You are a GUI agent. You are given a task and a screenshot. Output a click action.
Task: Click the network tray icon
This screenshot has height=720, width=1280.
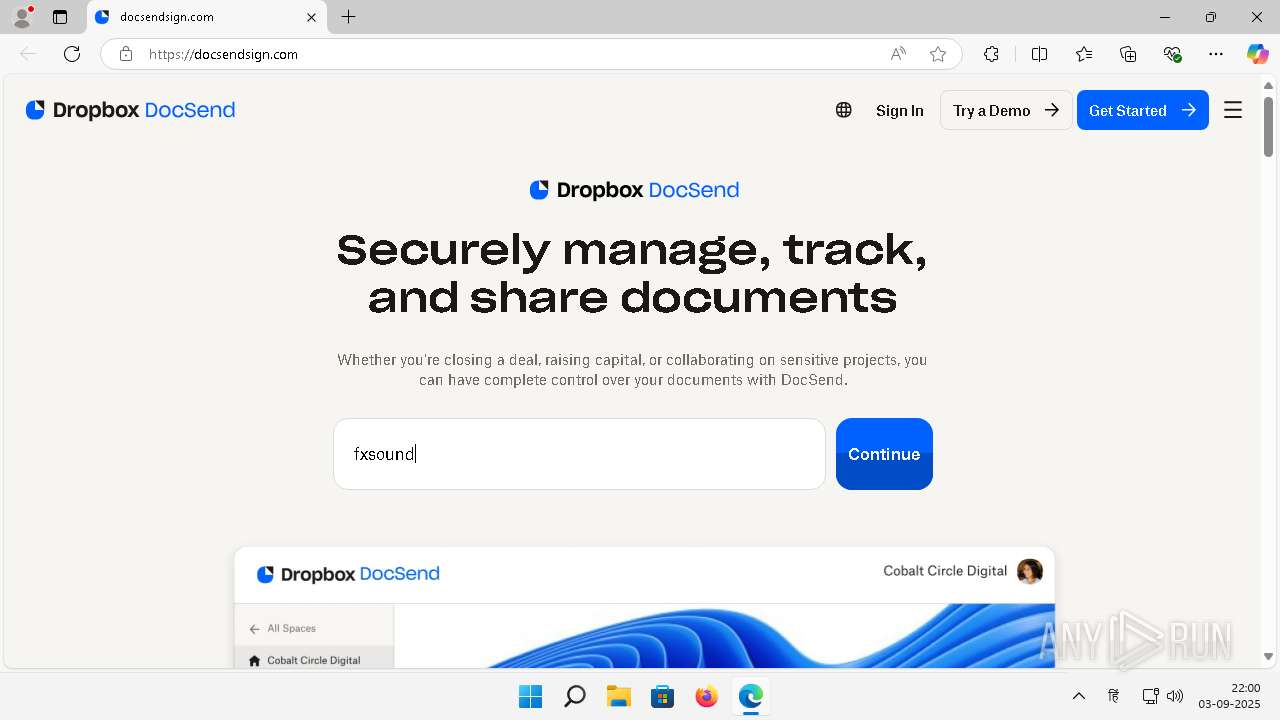1151,696
